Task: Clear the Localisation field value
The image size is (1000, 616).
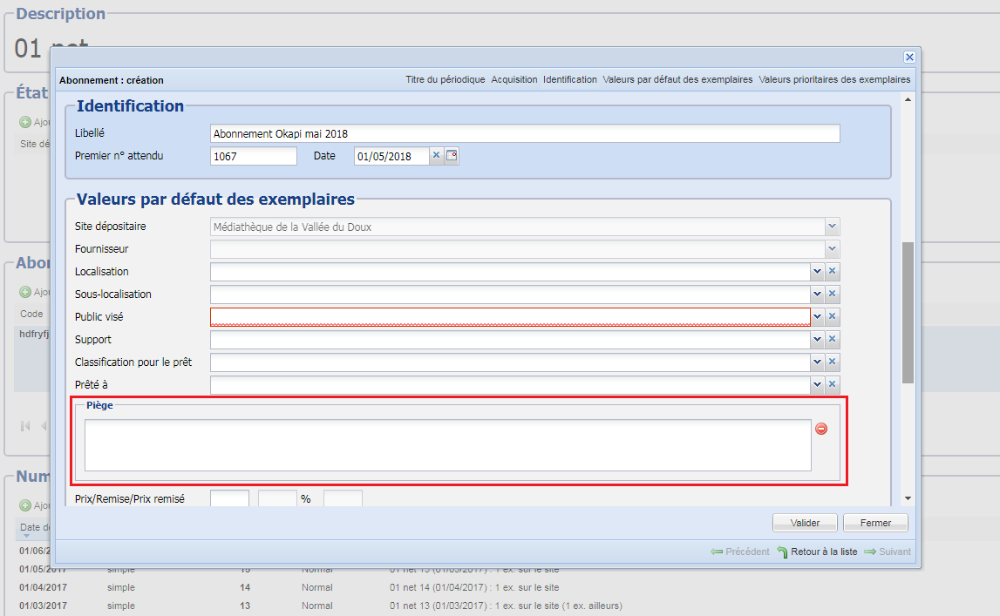Action: (x=832, y=272)
